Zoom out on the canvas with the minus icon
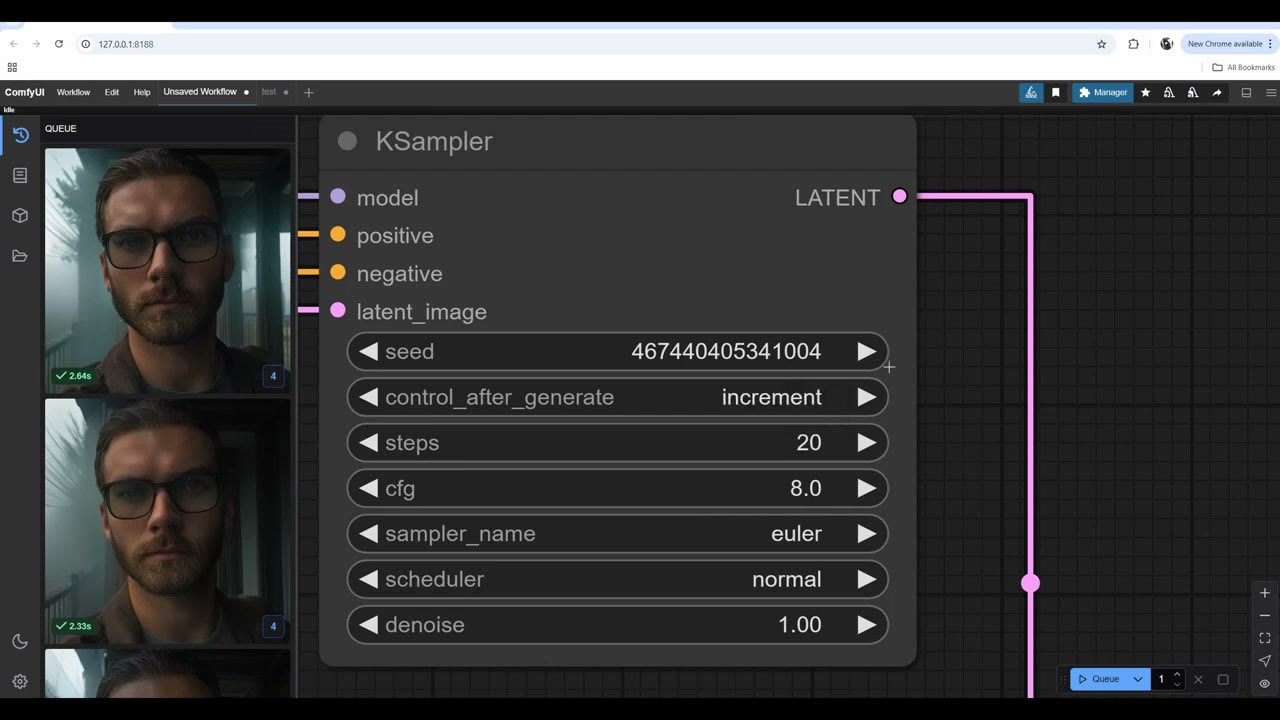This screenshot has height=720, width=1280. click(1265, 616)
